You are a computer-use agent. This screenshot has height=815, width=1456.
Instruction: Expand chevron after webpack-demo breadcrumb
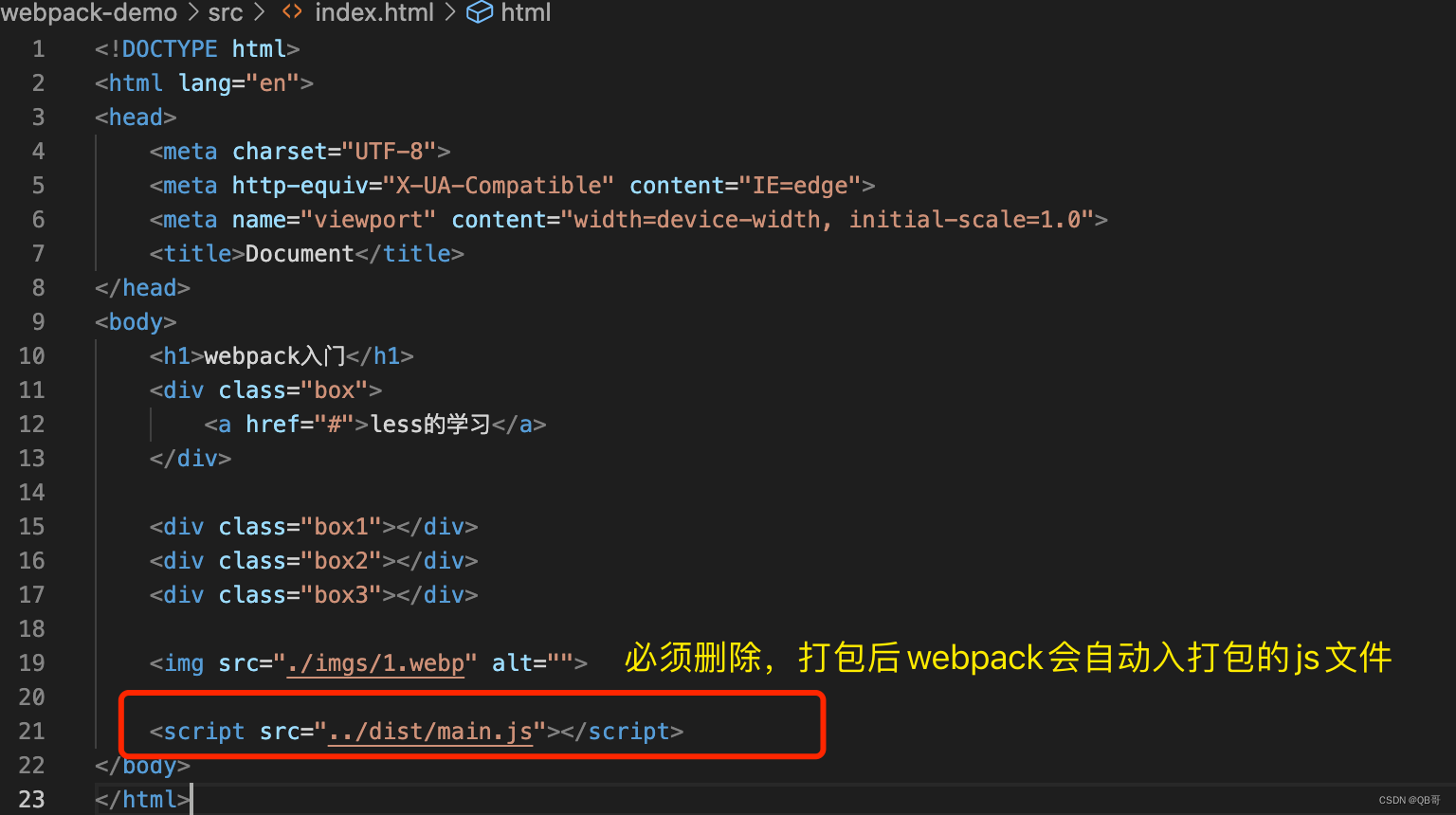click(192, 12)
